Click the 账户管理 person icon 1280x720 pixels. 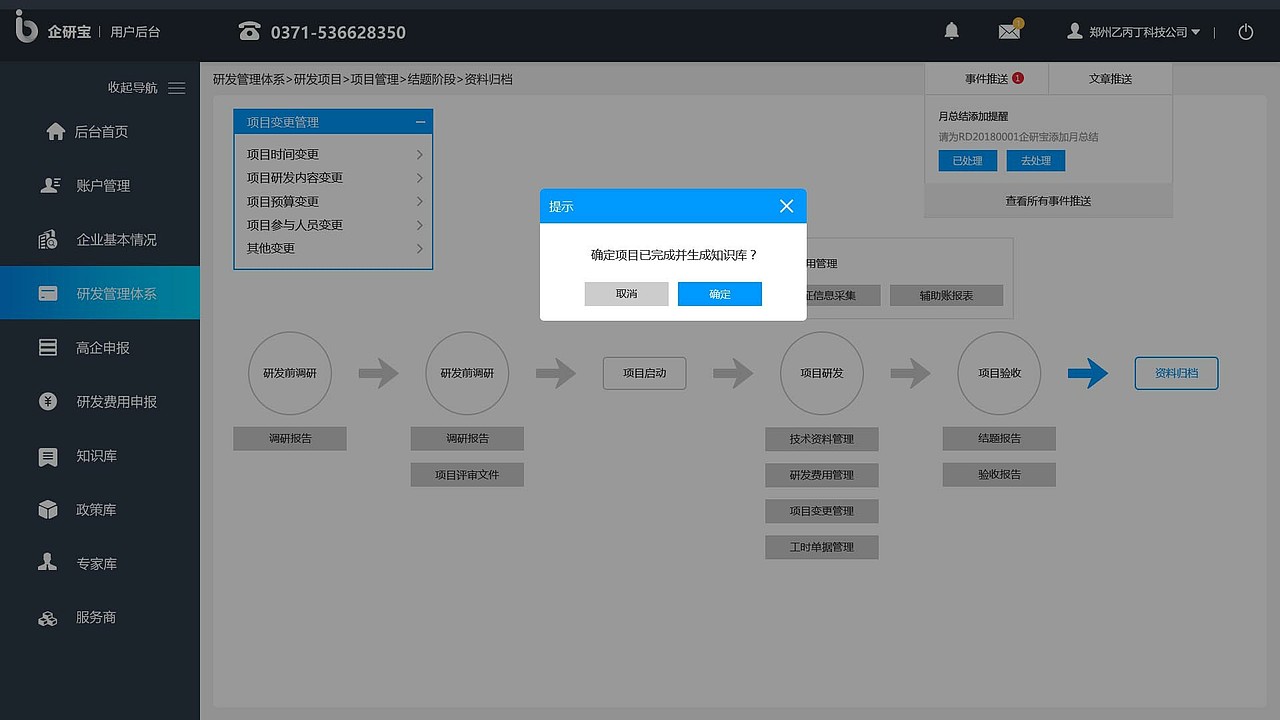[49, 185]
